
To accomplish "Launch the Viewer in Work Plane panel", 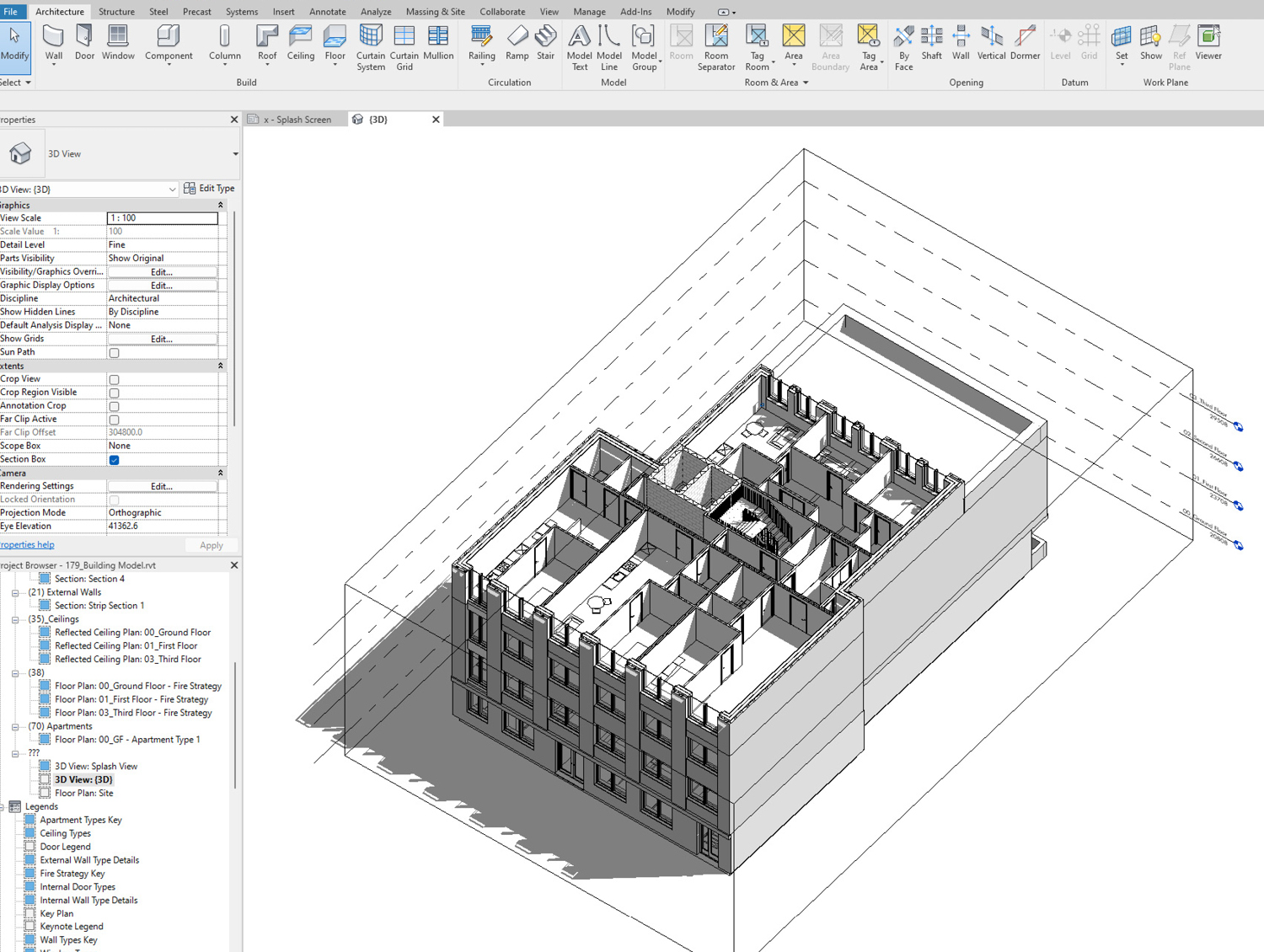I will coord(1208,42).
